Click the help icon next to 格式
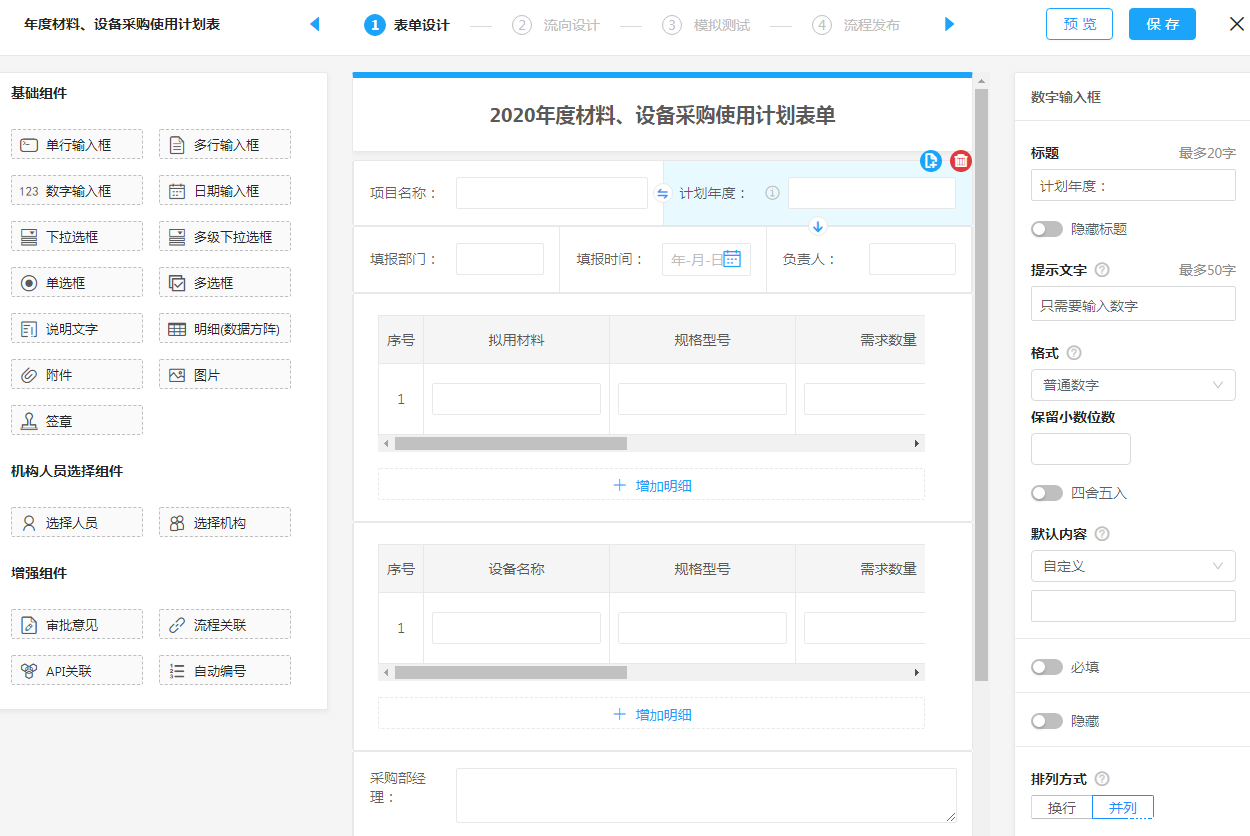The image size is (1250, 836). (1074, 353)
